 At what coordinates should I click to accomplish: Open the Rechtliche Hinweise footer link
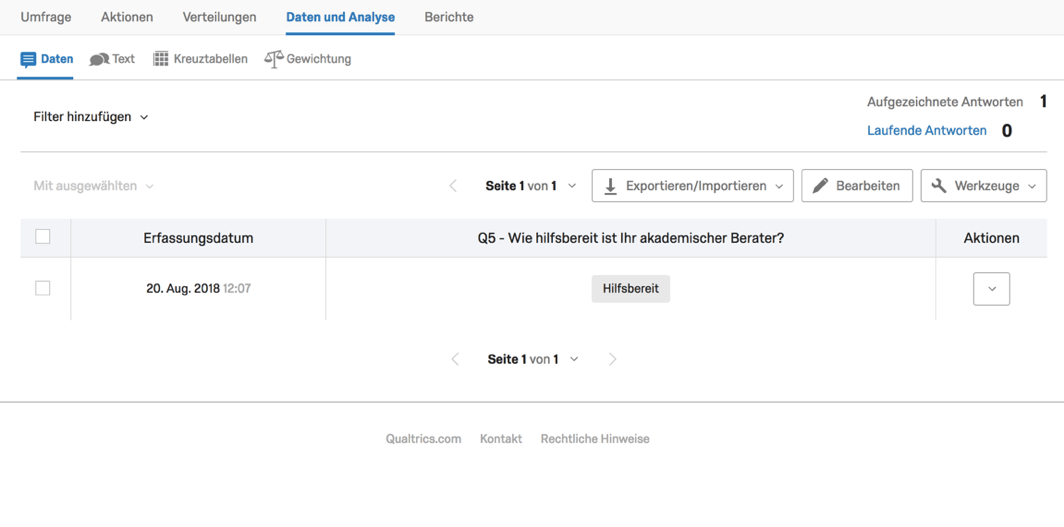(595, 439)
